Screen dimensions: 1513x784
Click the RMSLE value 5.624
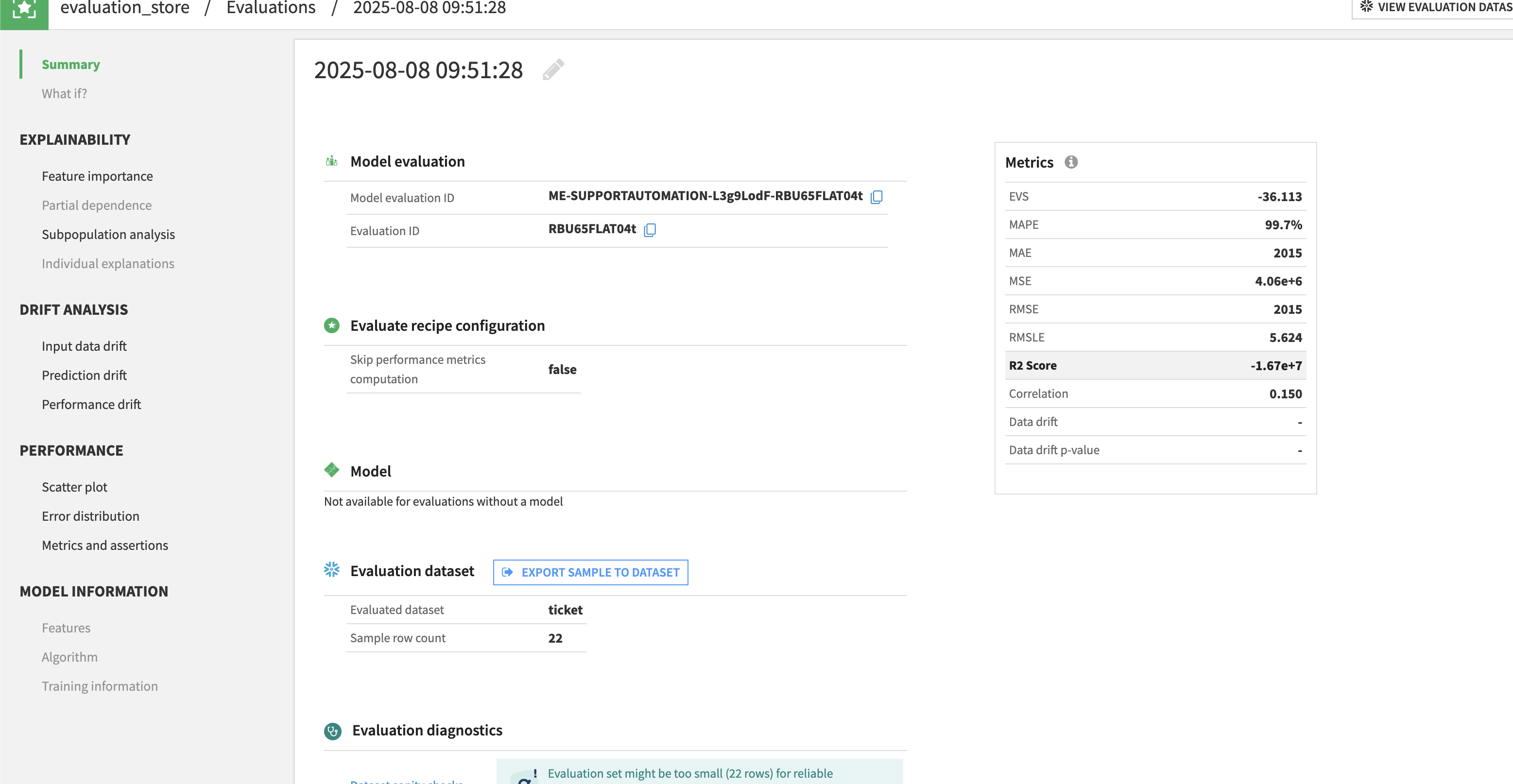(1285, 338)
